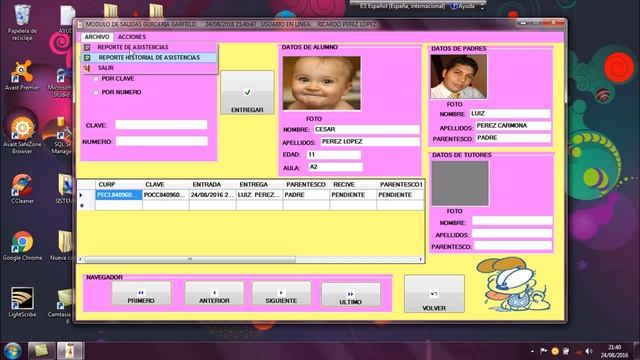Screen dimensions: 640x360
Task: Go to next record with SIGUIENTE
Action: 281,293
